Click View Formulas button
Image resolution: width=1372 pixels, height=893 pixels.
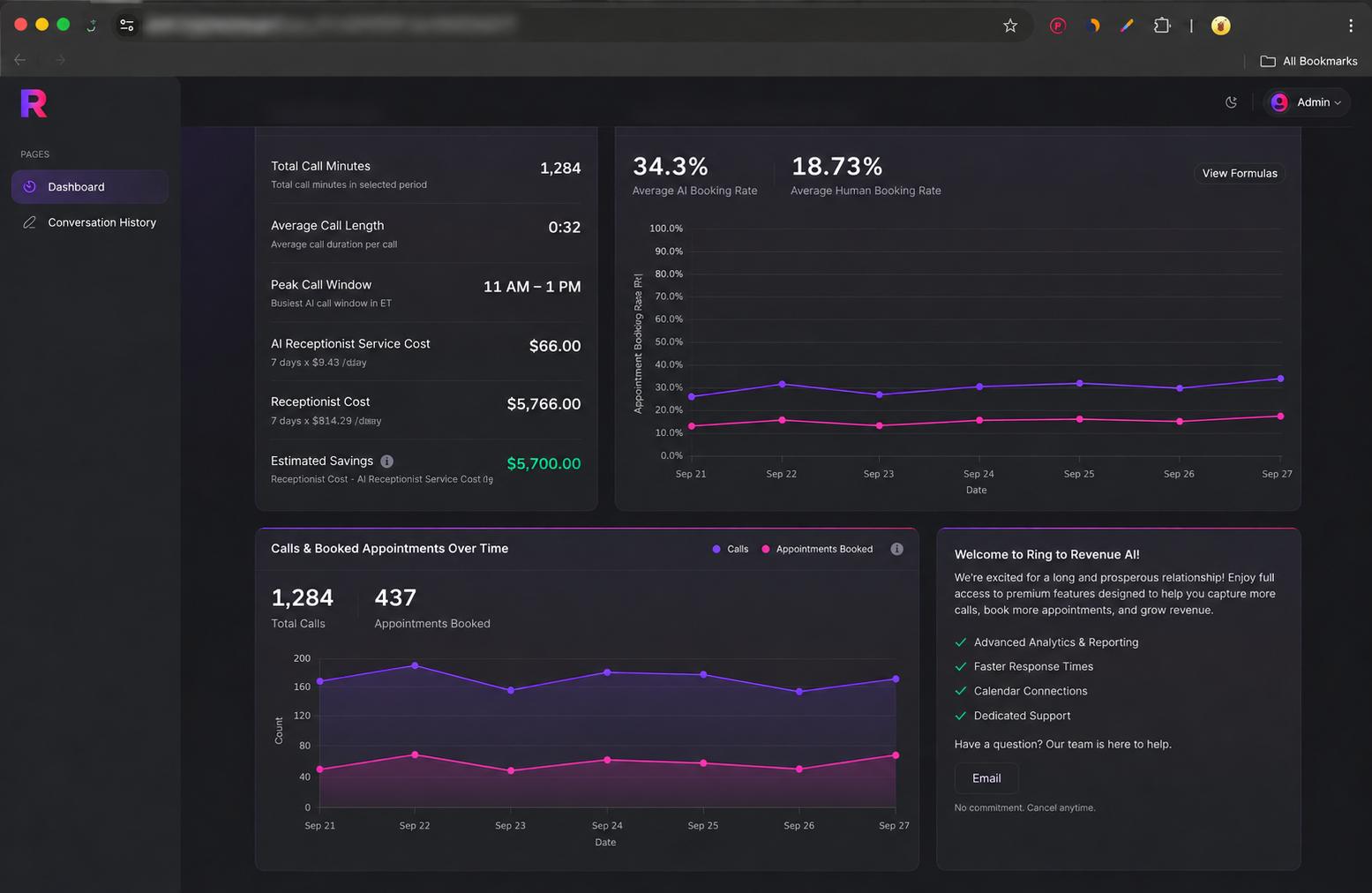[x=1240, y=173]
